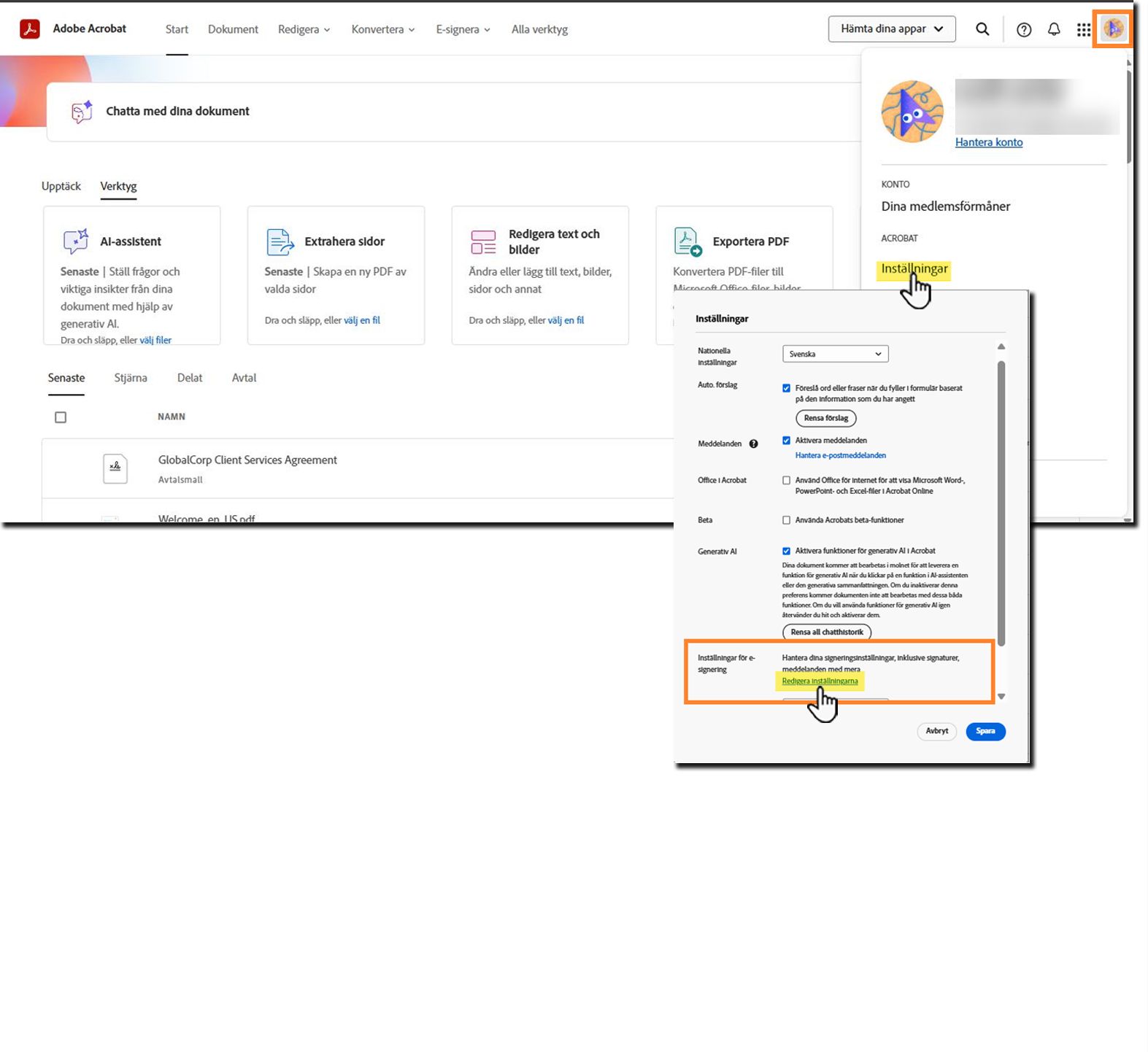The width and height of the screenshot is (1148, 1052).
Task: Expand the E-signera menu
Action: (x=463, y=29)
